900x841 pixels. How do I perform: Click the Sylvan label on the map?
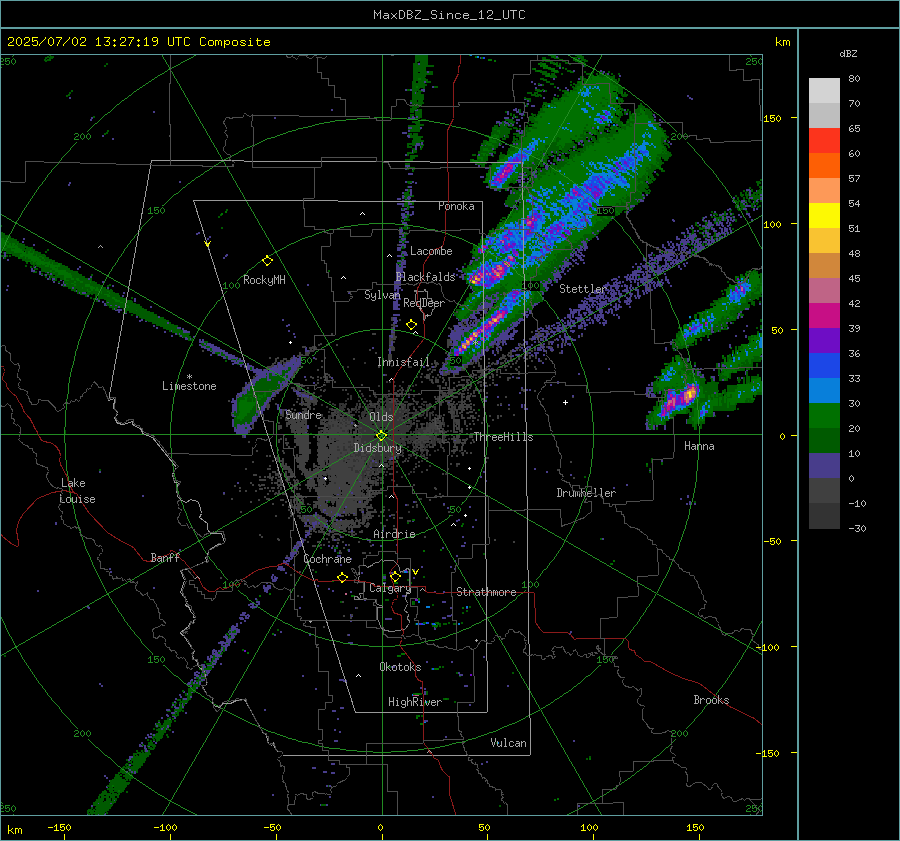(x=382, y=295)
